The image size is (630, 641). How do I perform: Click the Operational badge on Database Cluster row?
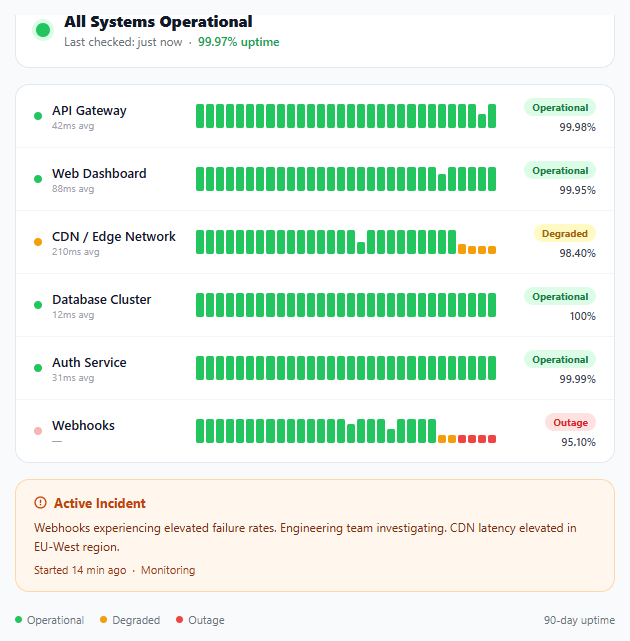[x=560, y=296]
